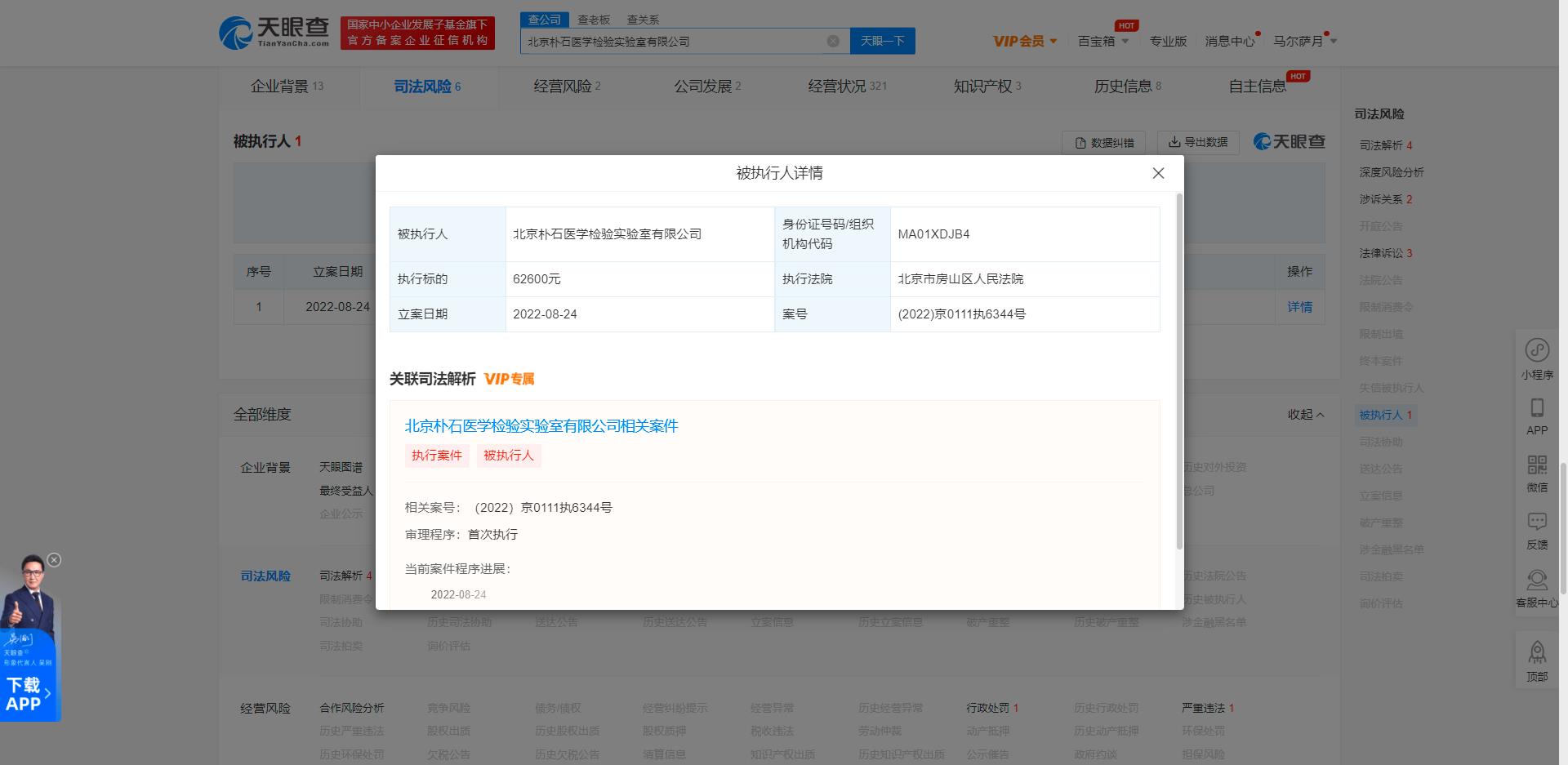Click 行政处罚 link in 经营风险

pyautogui.click(x=991, y=708)
